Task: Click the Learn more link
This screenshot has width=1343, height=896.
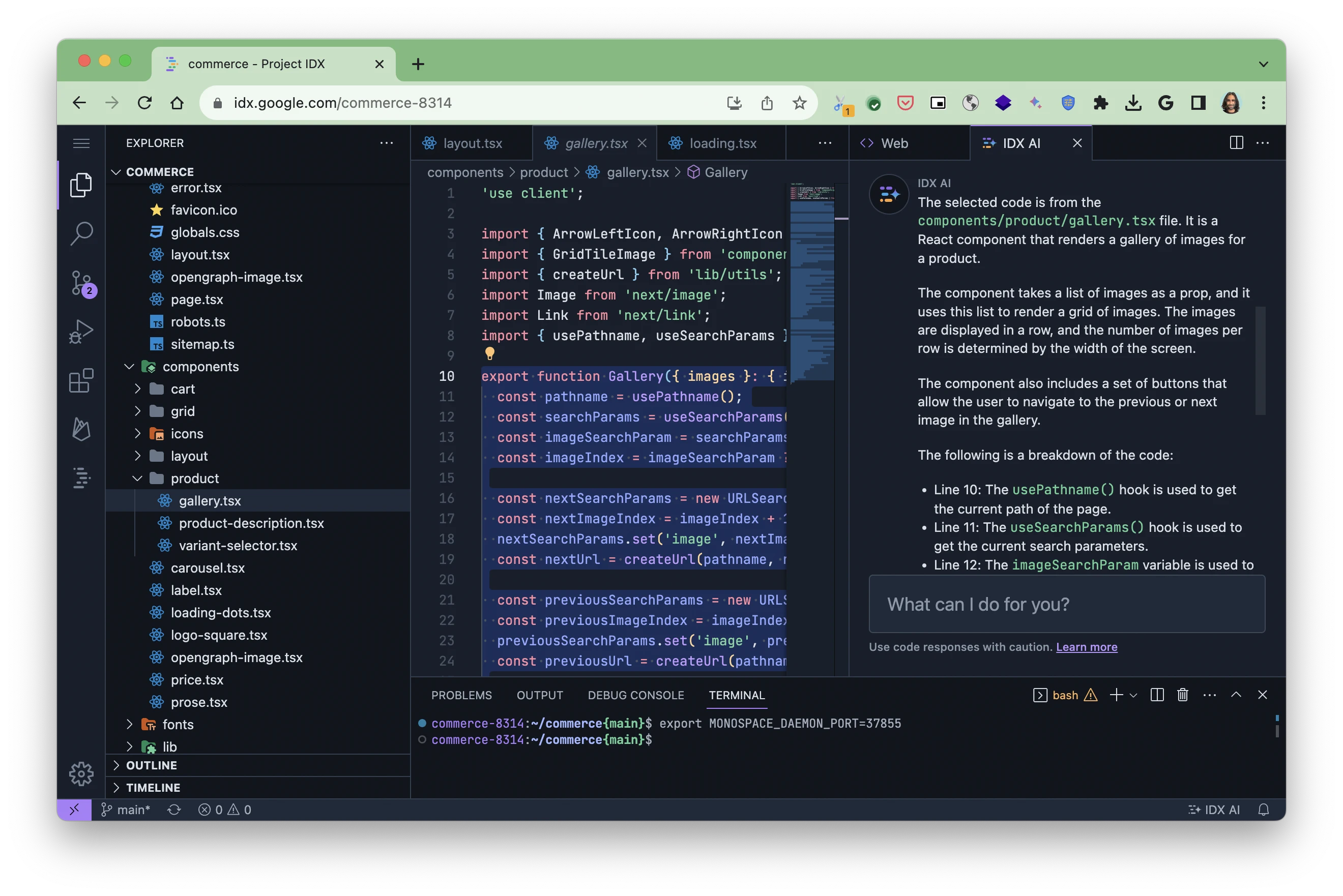Action: 1087,647
